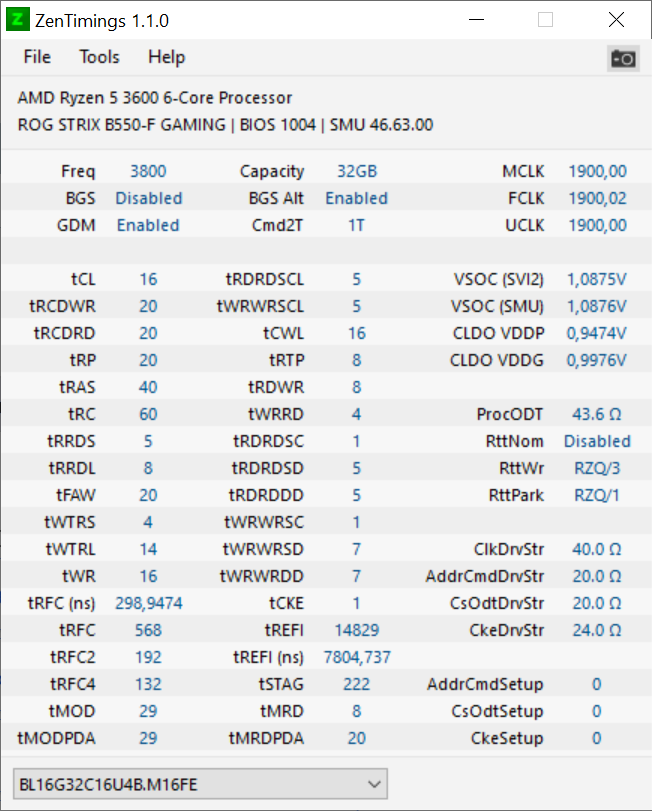Screen dimensions: 652x811
Task: Click the Cmd2T value 1T
Action: click(357, 226)
